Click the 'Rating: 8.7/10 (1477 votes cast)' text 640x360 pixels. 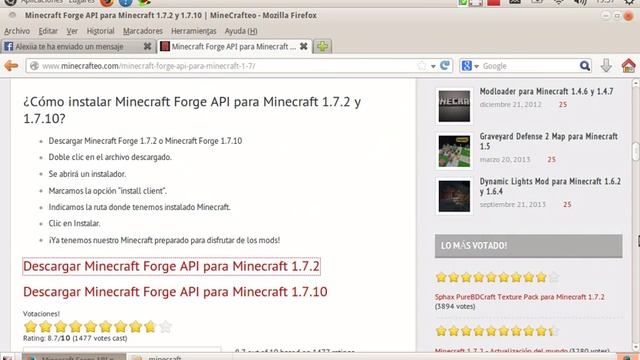tap(75, 338)
